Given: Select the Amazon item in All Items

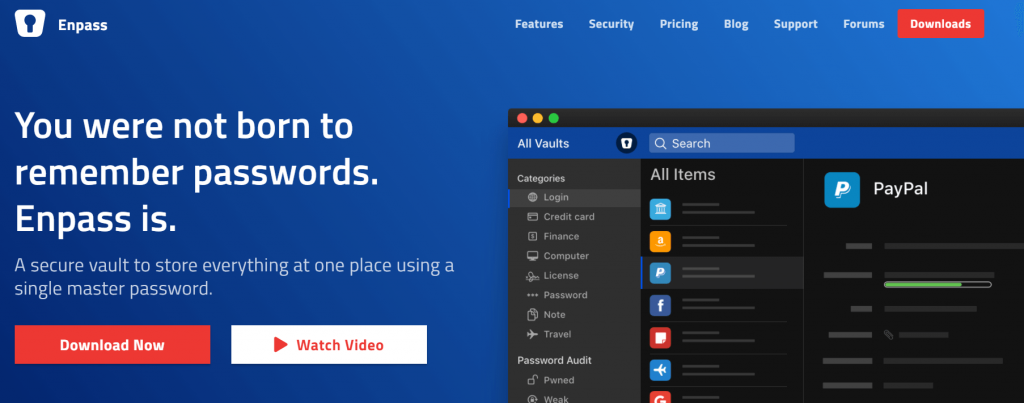Looking at the screenshot, I should [x=722, y=241].
